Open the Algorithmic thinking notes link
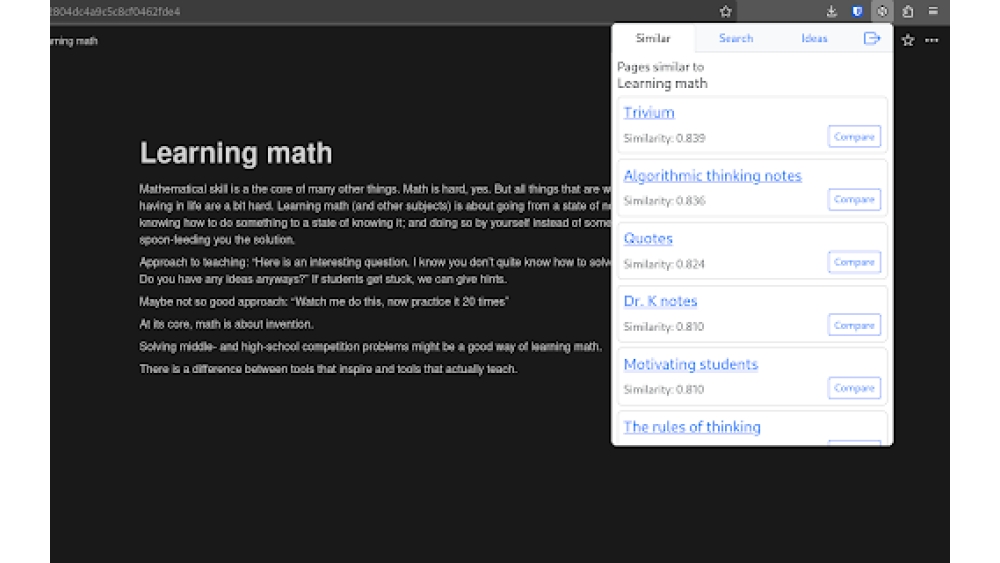This screenshot has width=1000, height=563. tap(712, 175)
